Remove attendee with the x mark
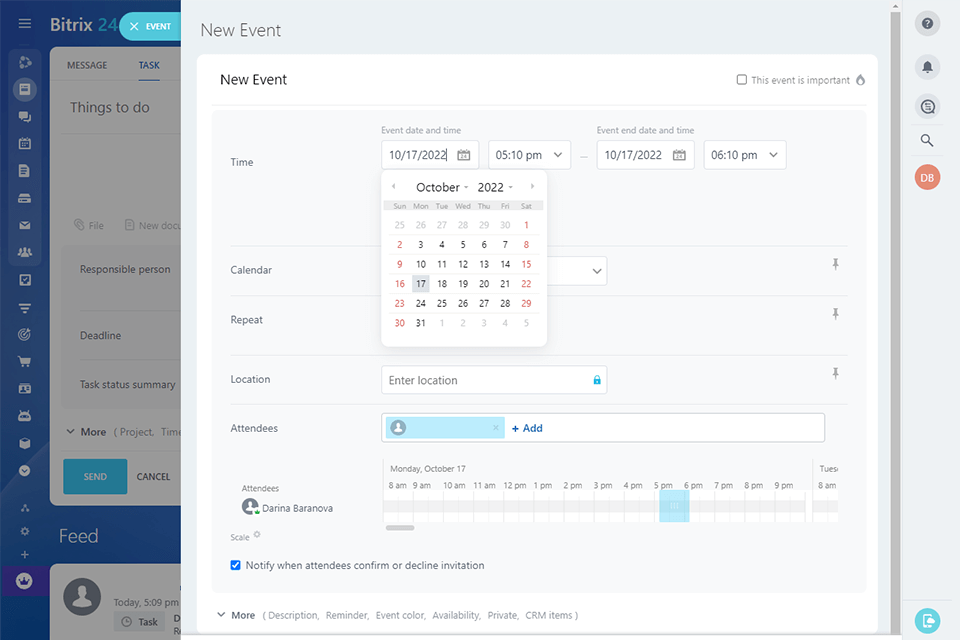The image size is (960, 640). [496, 427]
